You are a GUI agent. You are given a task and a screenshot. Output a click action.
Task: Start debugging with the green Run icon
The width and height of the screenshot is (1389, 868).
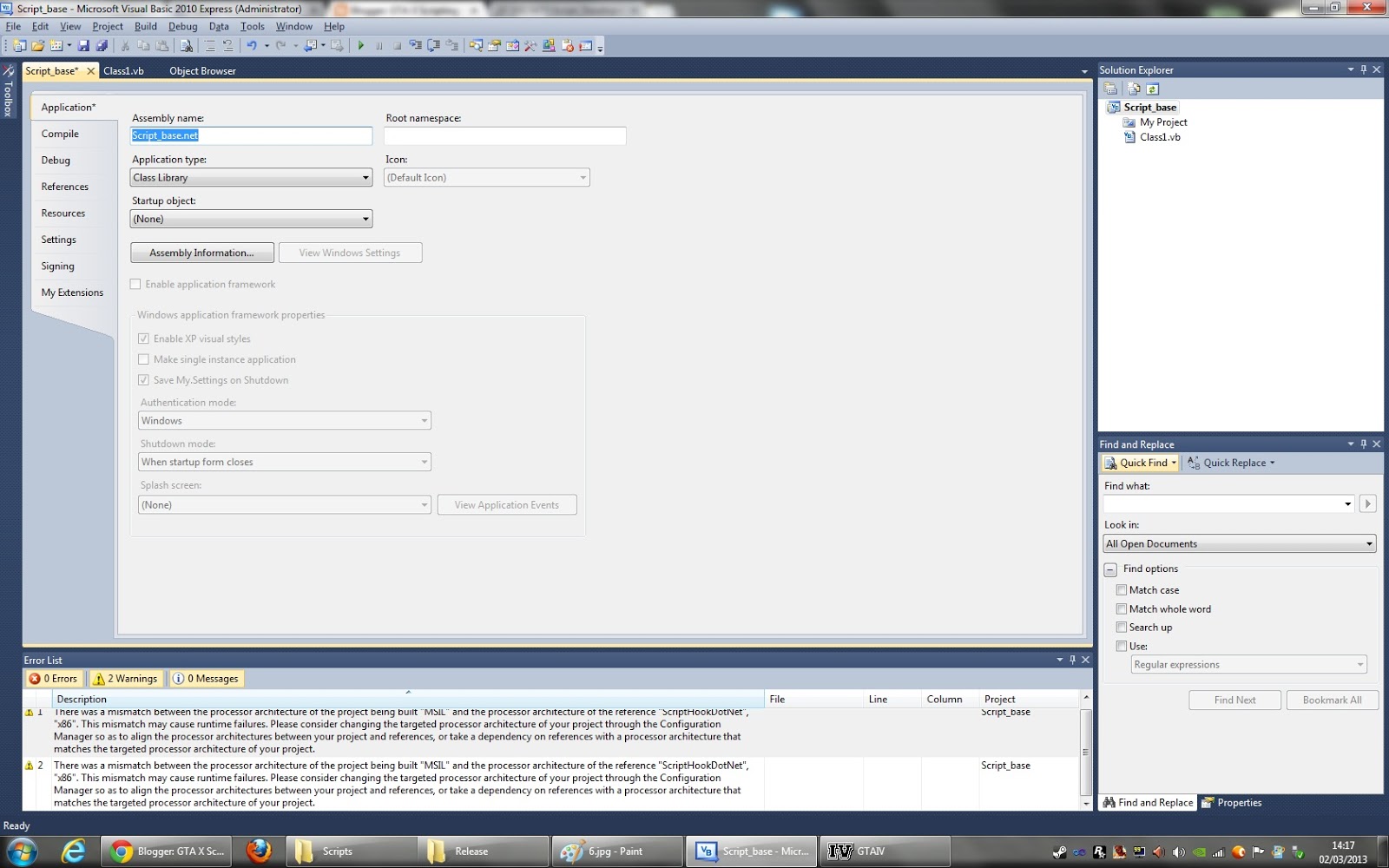(x=361, y=45)
